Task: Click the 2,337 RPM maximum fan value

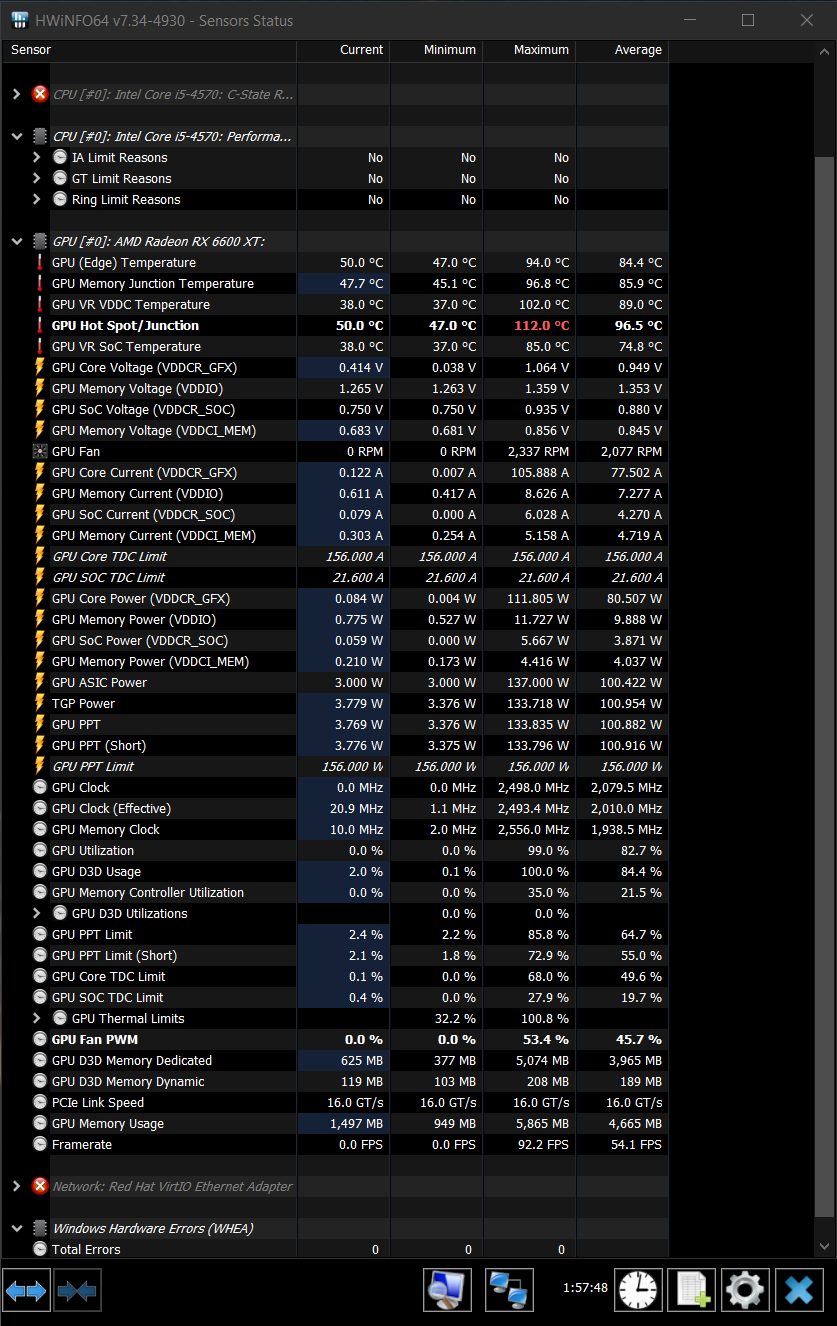Action: (x=538, y=451)
